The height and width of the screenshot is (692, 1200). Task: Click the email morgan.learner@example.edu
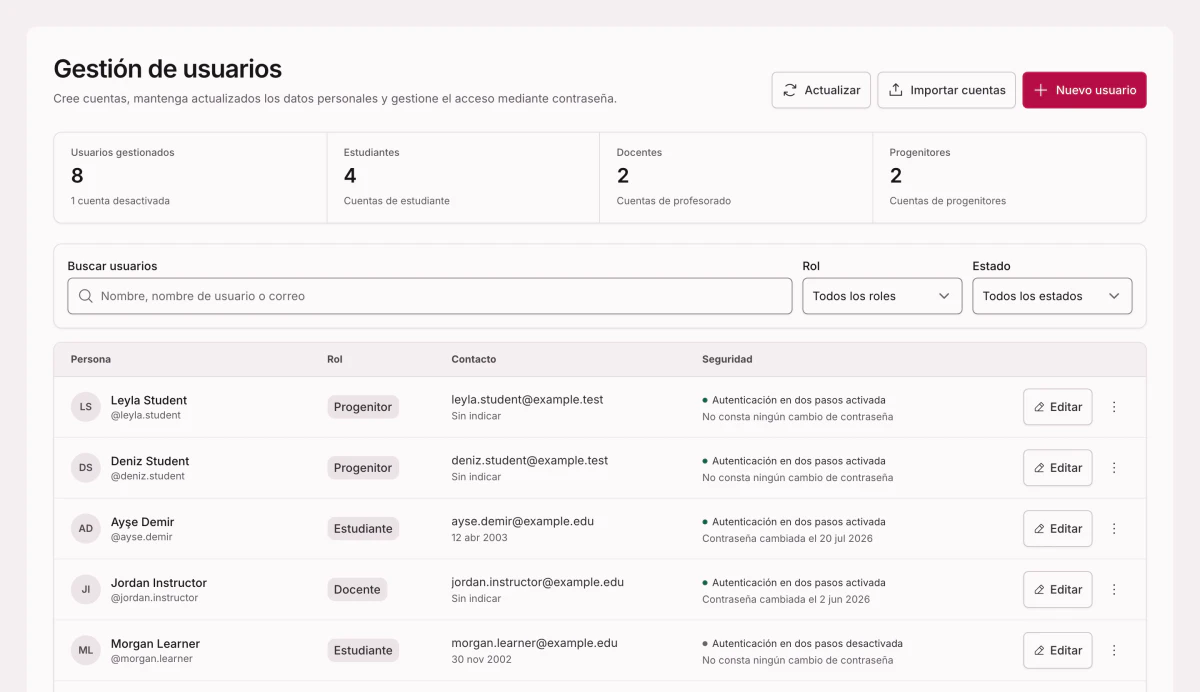pos(534,644)
